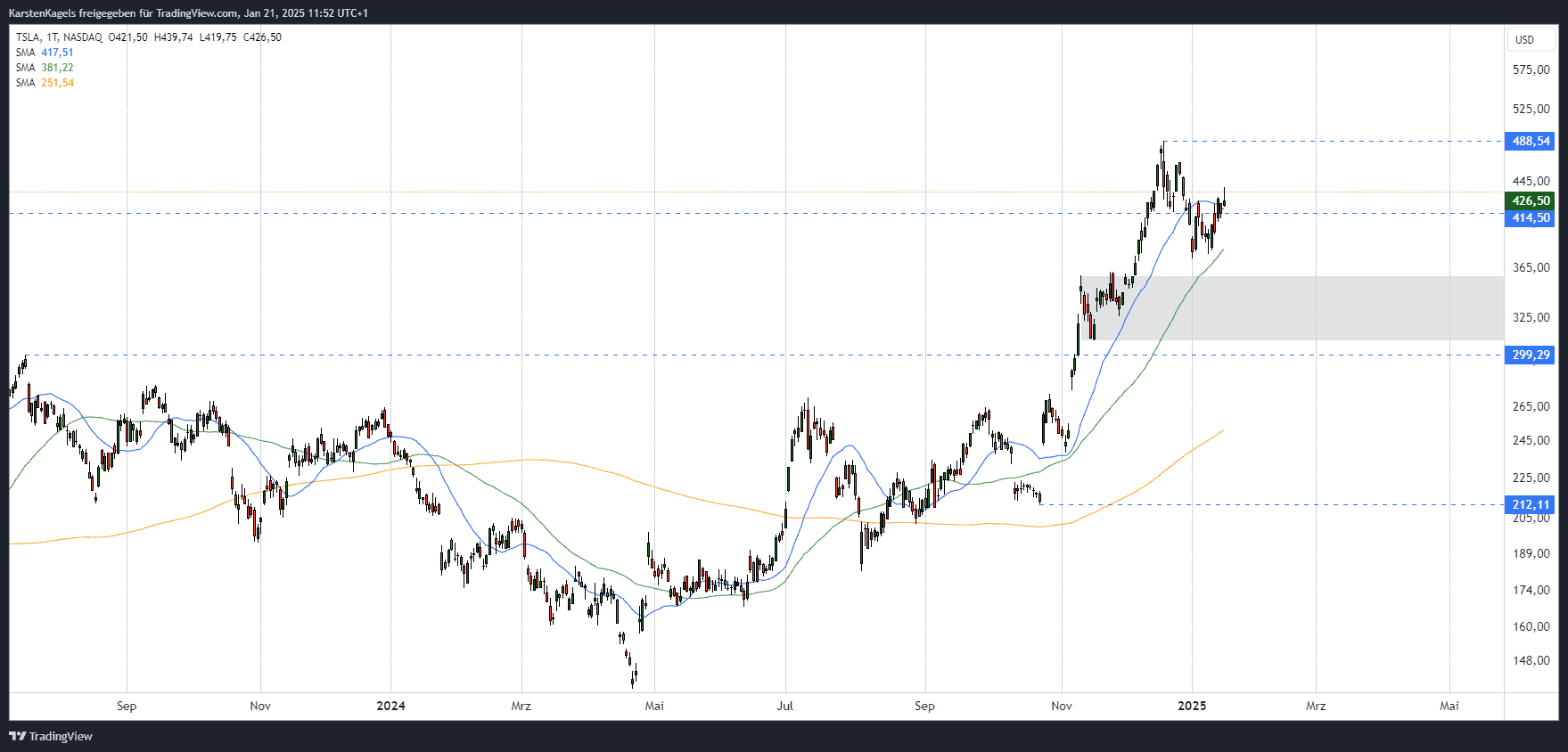This screenshot has height=752, width=1568.
Task: Click the TSLA symbol title in legend
Action: tap(28, 37)
